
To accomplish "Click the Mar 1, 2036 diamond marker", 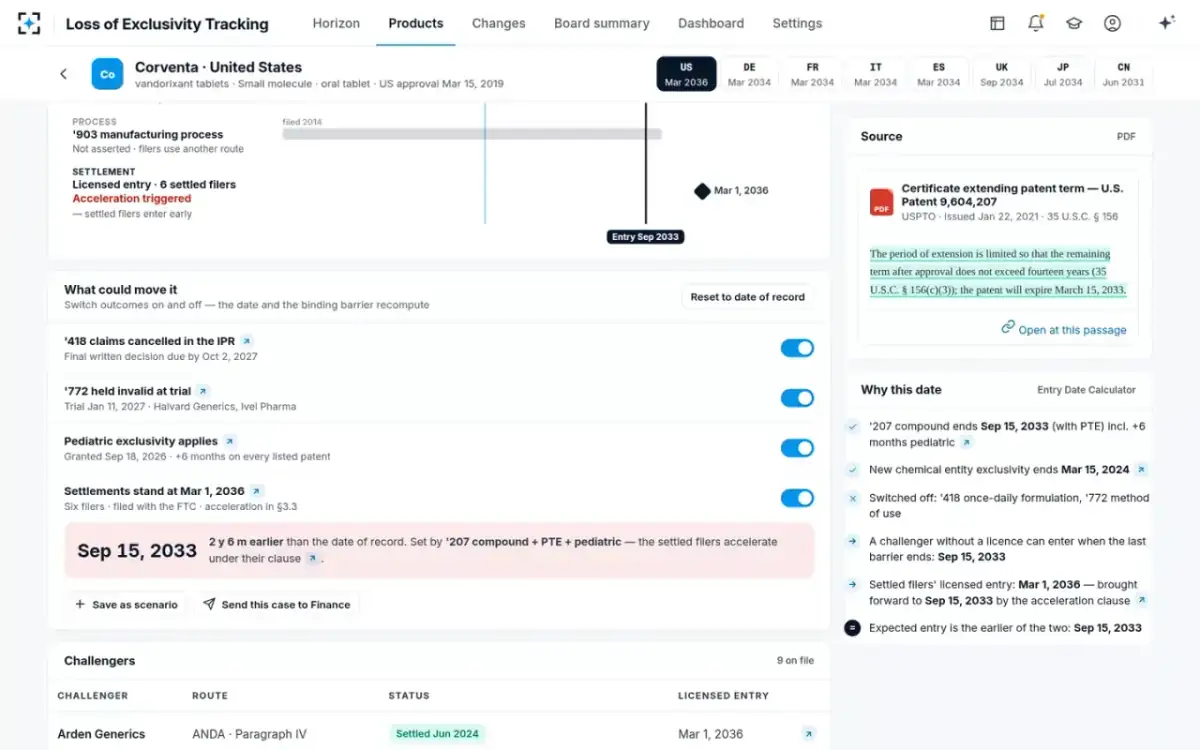I will tap(702, 190).
